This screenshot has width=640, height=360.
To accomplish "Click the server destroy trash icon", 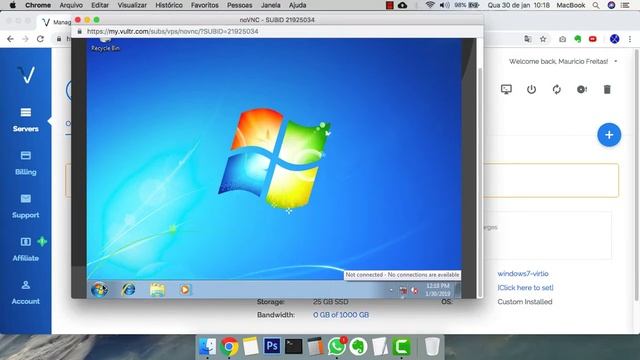I will (x=607, y=89).
